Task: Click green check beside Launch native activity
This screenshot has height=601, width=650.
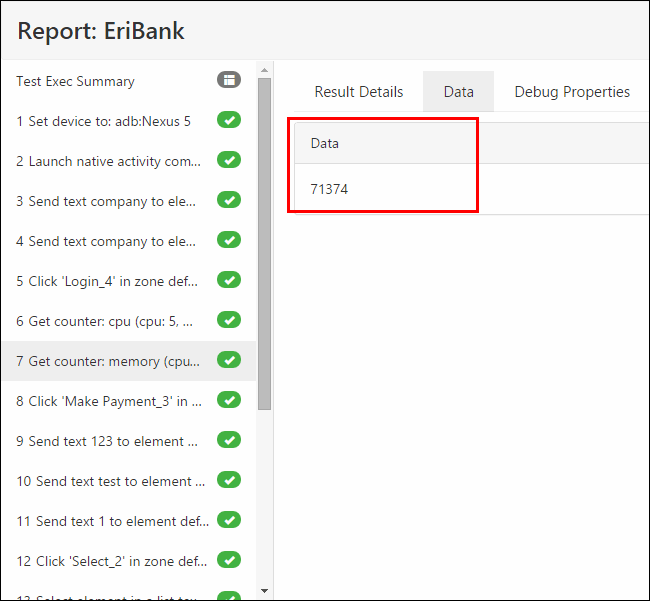Action: (x=229, y=160)
